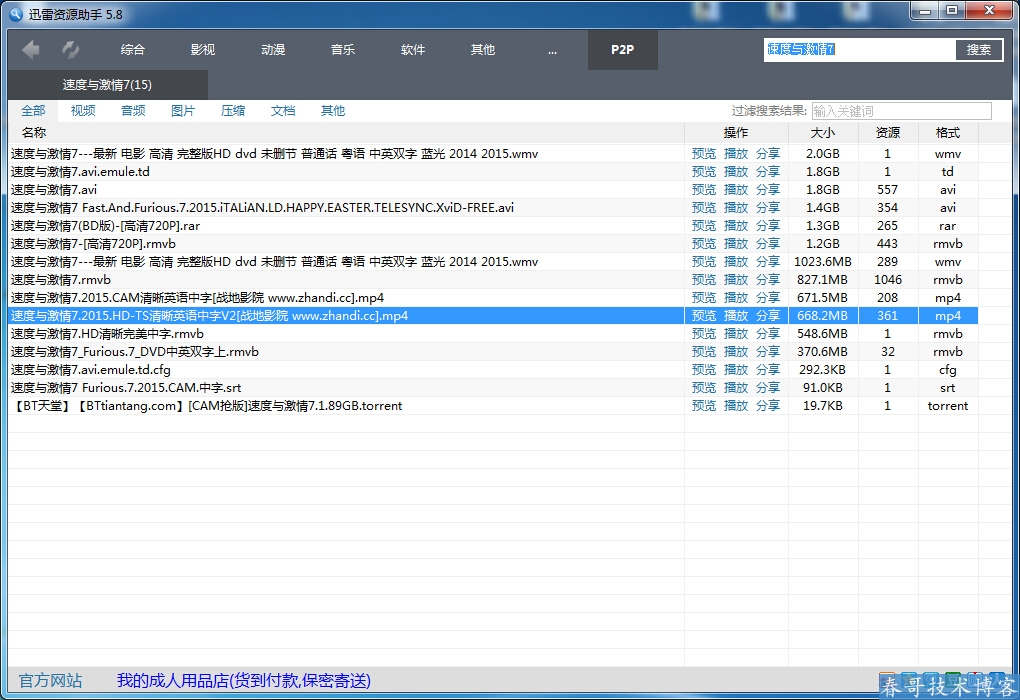Select file 速度与激情7-[高清720P].rmvb
Image resolution: width=1020 pixels, height=700 pixels.
93,244
